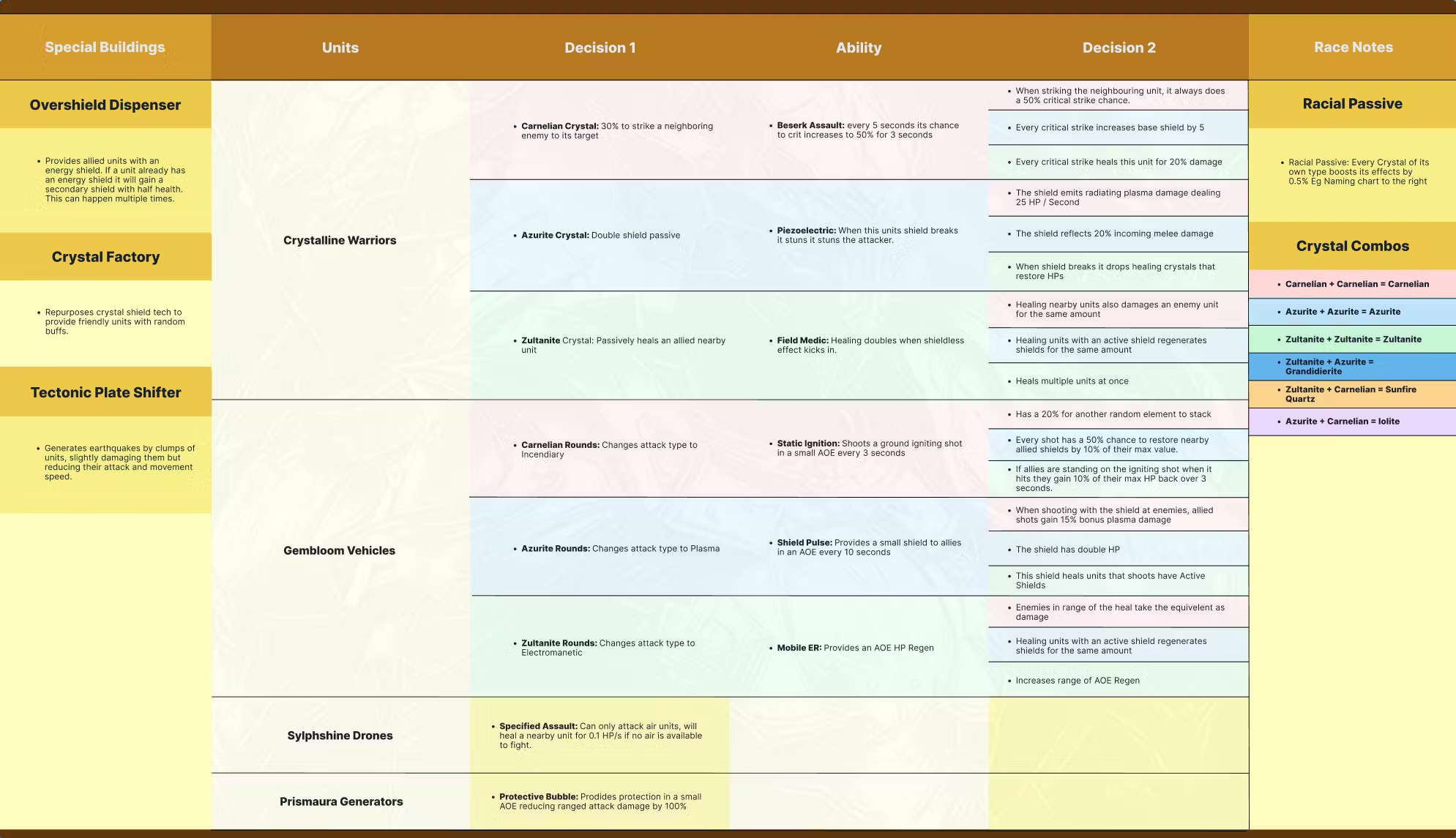Image resolution: width=1456 pixels, height=838 pixels.
Task: Click the Prismaura Generators row label
Action: click(341, 801)
